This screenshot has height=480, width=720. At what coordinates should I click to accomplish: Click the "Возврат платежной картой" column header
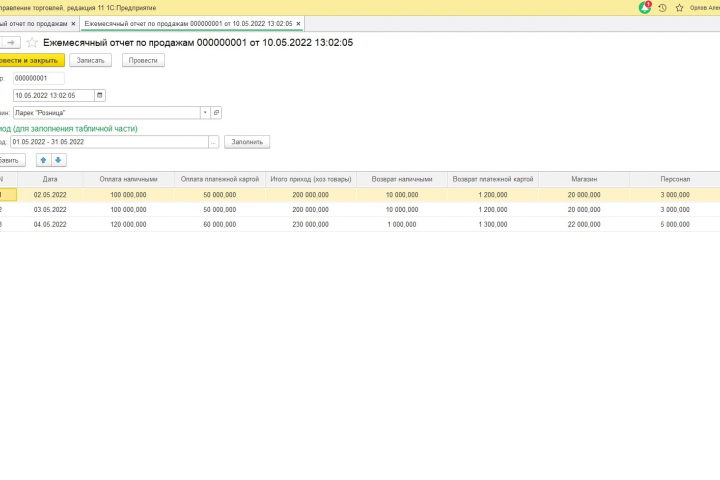click(493, 179)
